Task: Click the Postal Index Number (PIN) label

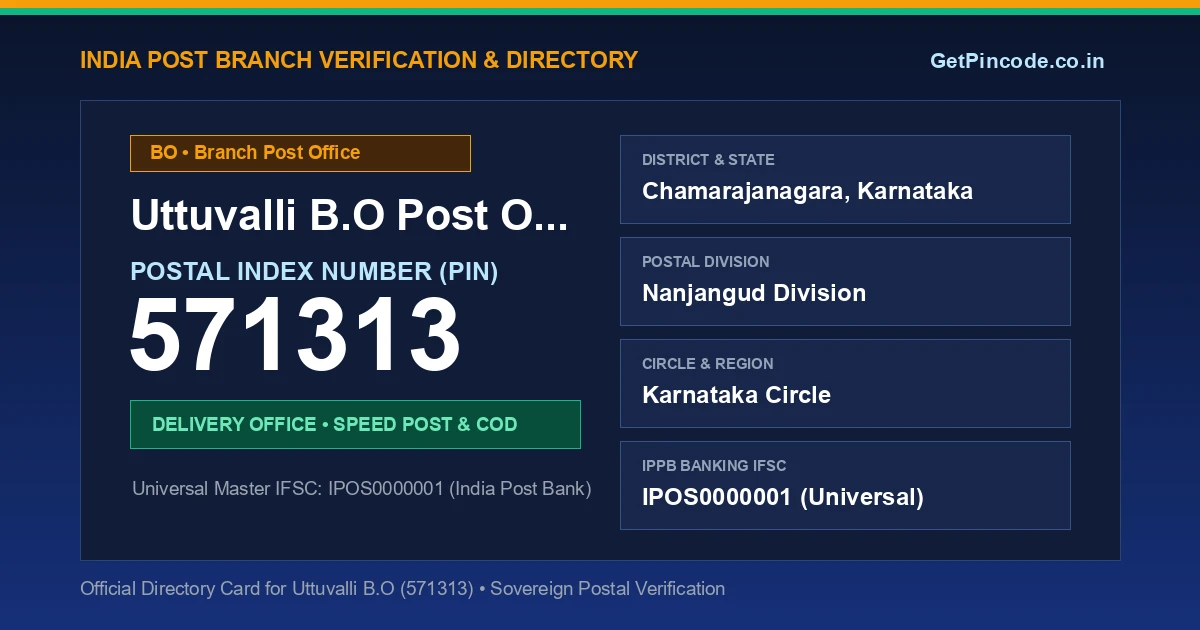Action: [314, 271]
